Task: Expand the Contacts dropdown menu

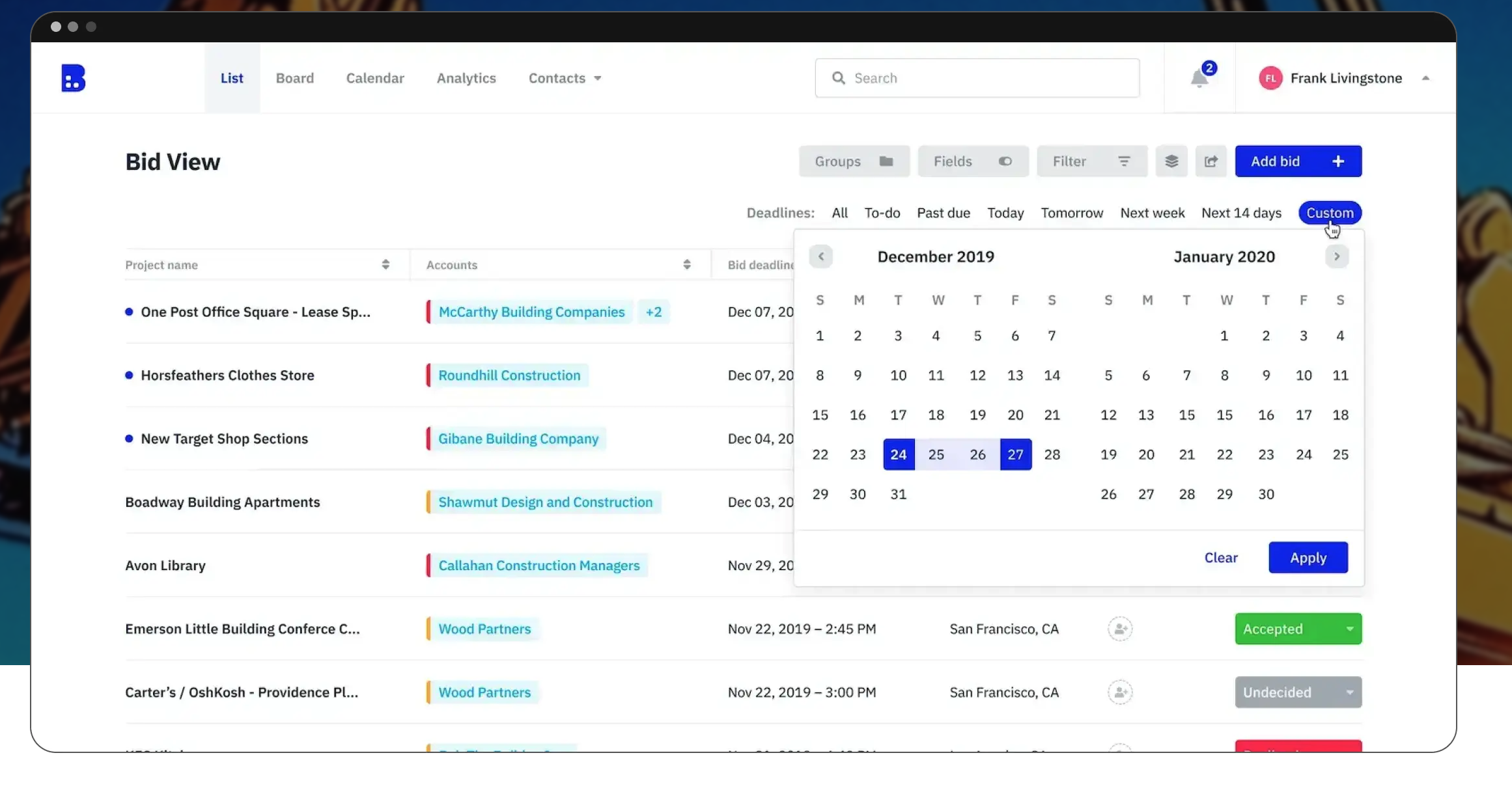Action: (565, 78)
